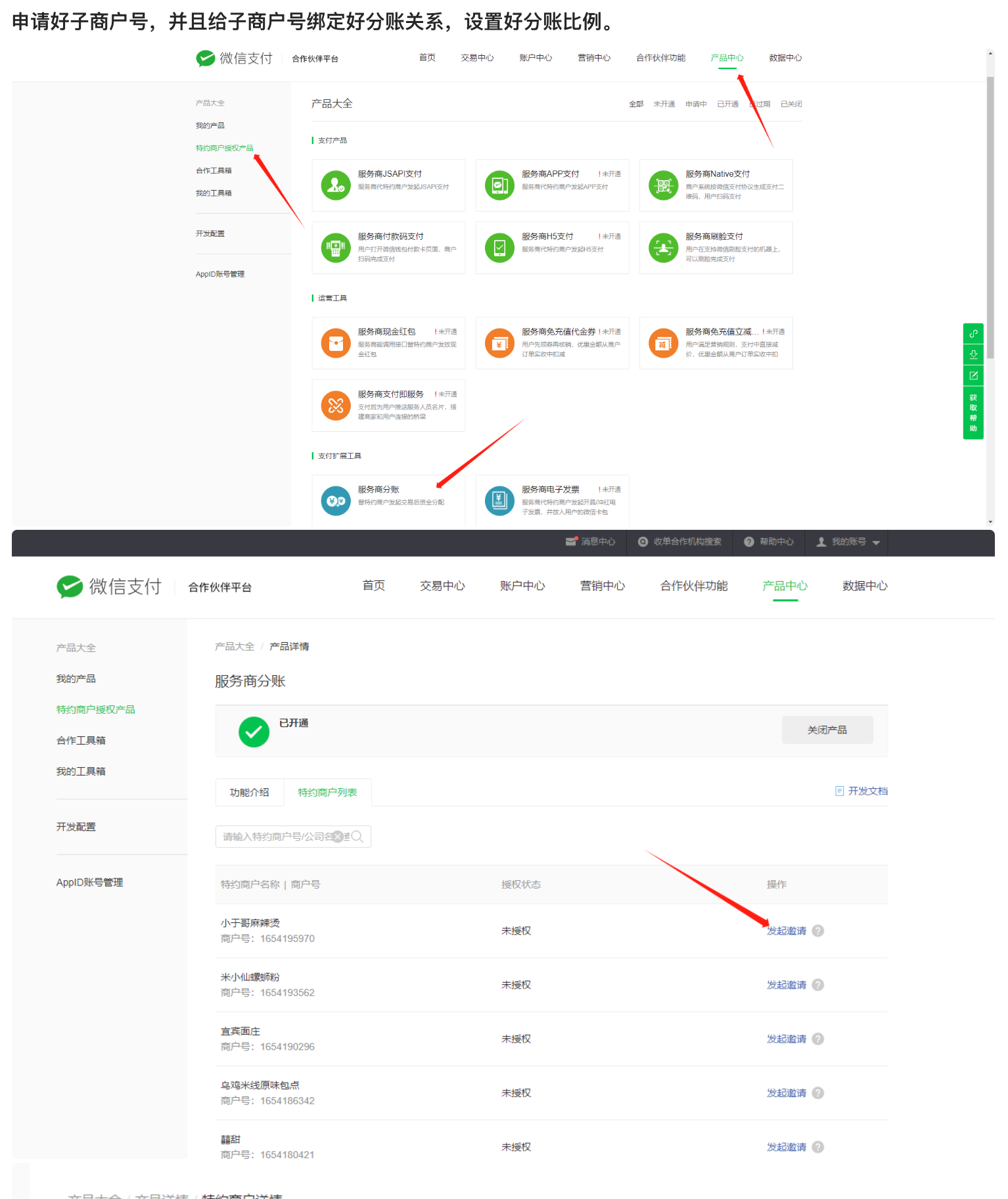Click the 帮助中心 question mark icon

pos(749,542)
